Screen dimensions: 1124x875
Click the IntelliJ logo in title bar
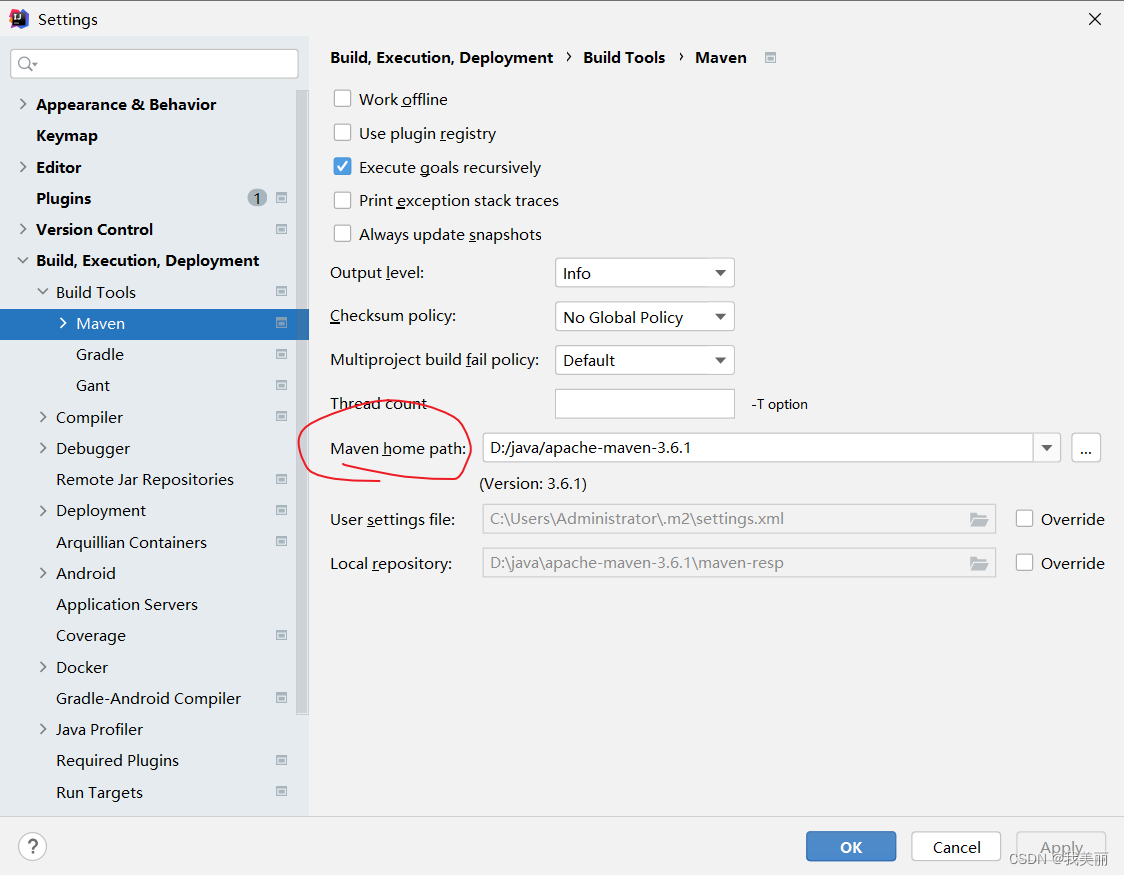click(x=19, y=19)
